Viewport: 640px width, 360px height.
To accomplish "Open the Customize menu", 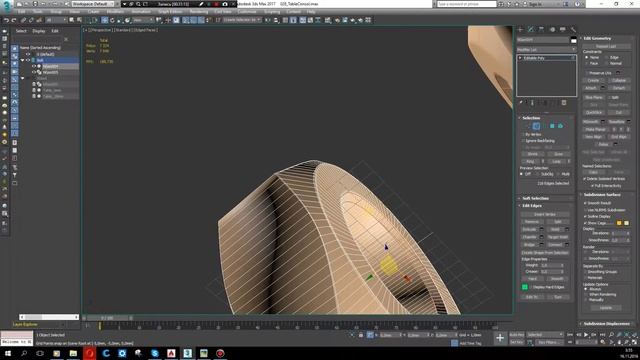I will click(247, 12).
